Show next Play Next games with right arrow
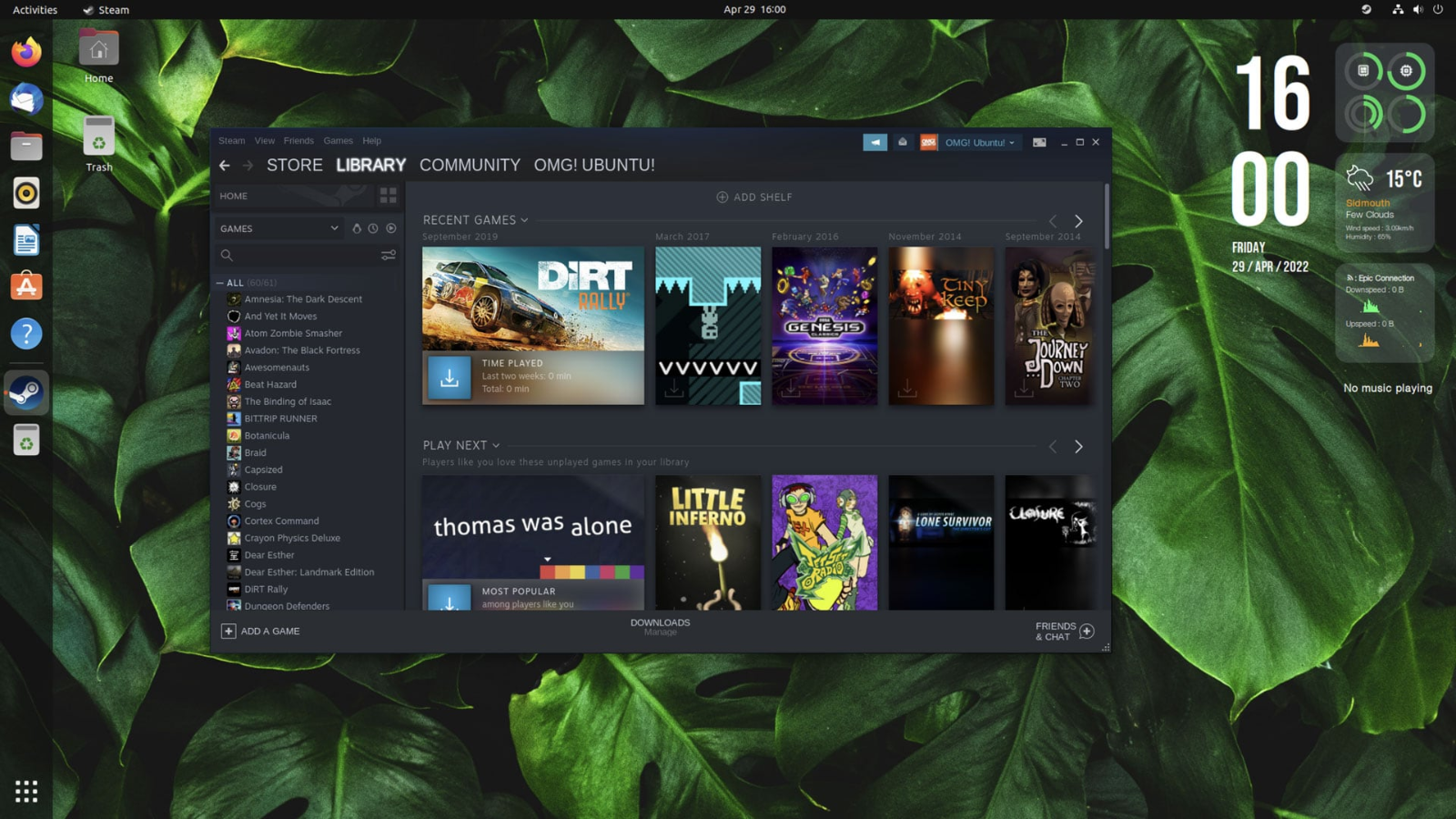The image size is (1456, 819). [x=1078, y=447]
